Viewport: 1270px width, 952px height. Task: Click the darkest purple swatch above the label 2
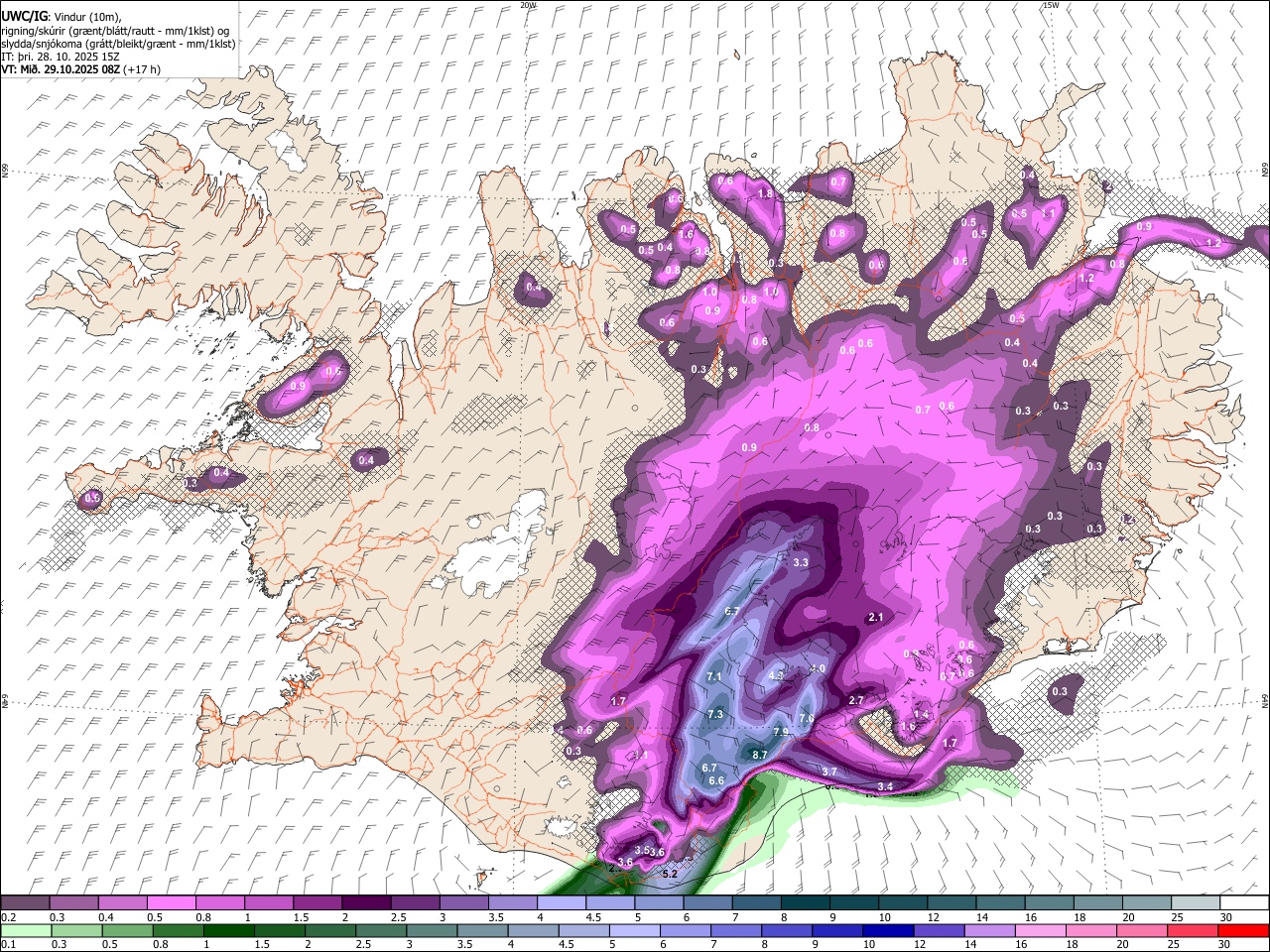click(x=366, y=903)
